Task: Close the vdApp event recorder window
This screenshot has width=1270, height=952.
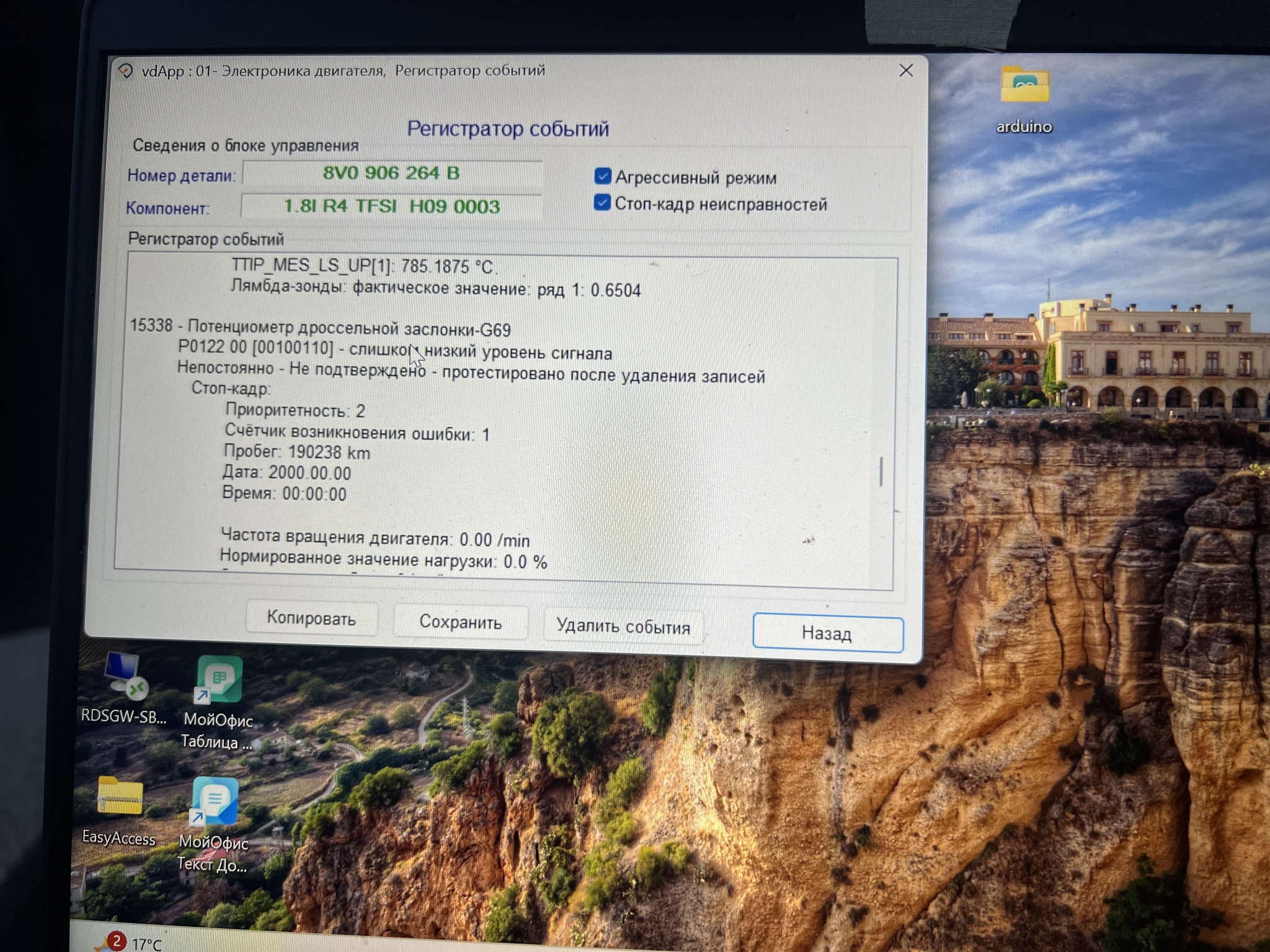Action: [906, 71]
